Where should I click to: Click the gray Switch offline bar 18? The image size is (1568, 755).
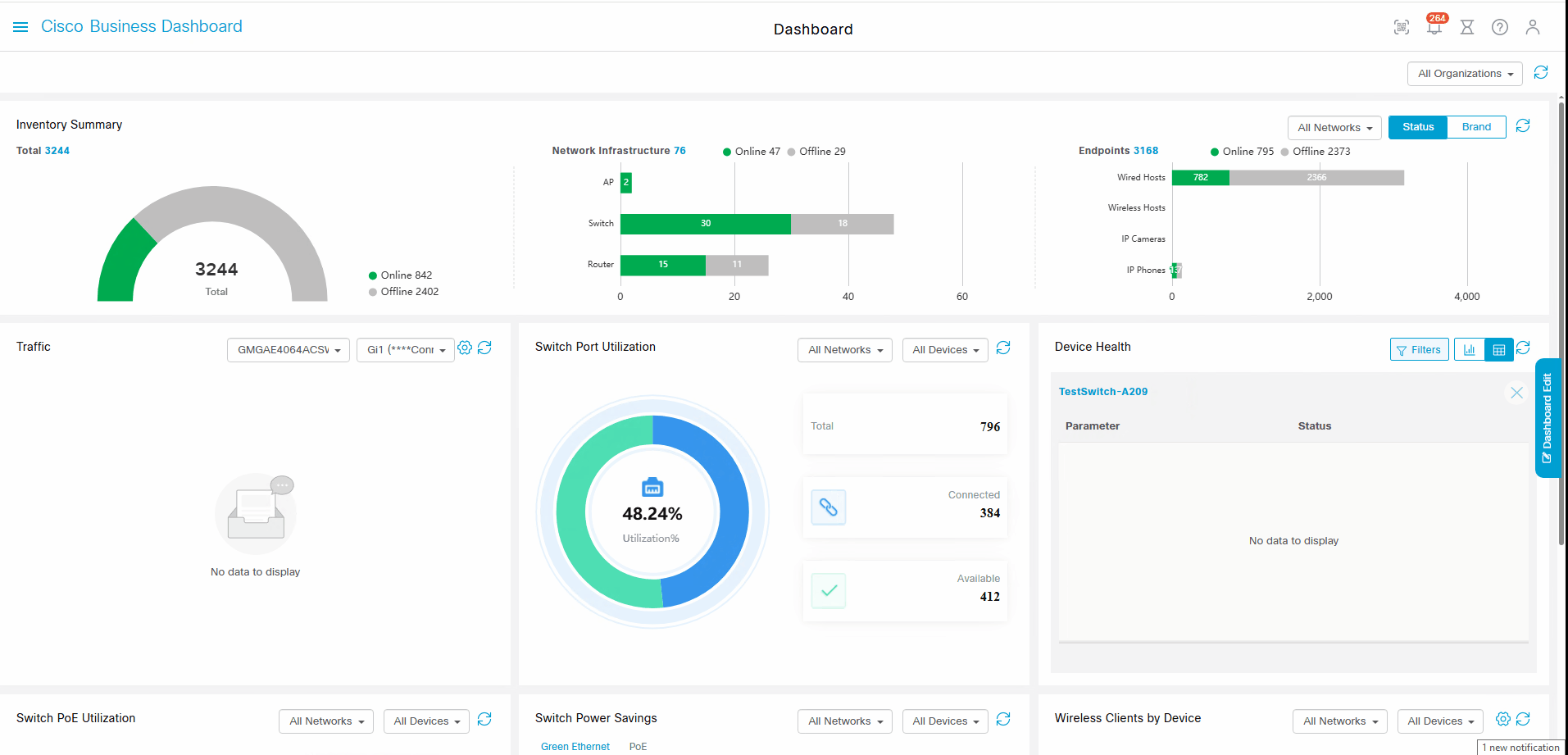coord(843,224)
